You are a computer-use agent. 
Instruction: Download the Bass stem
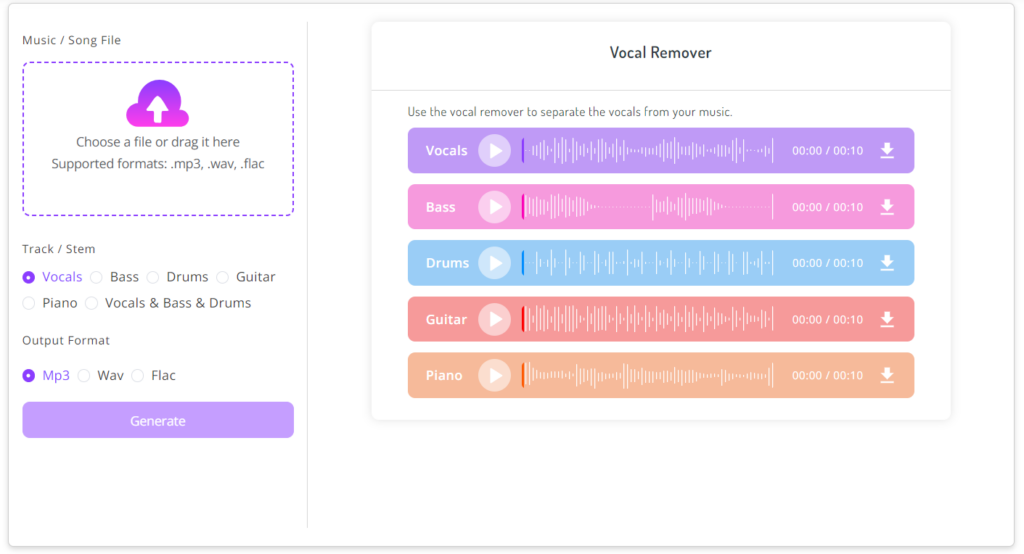pos(886,207)
